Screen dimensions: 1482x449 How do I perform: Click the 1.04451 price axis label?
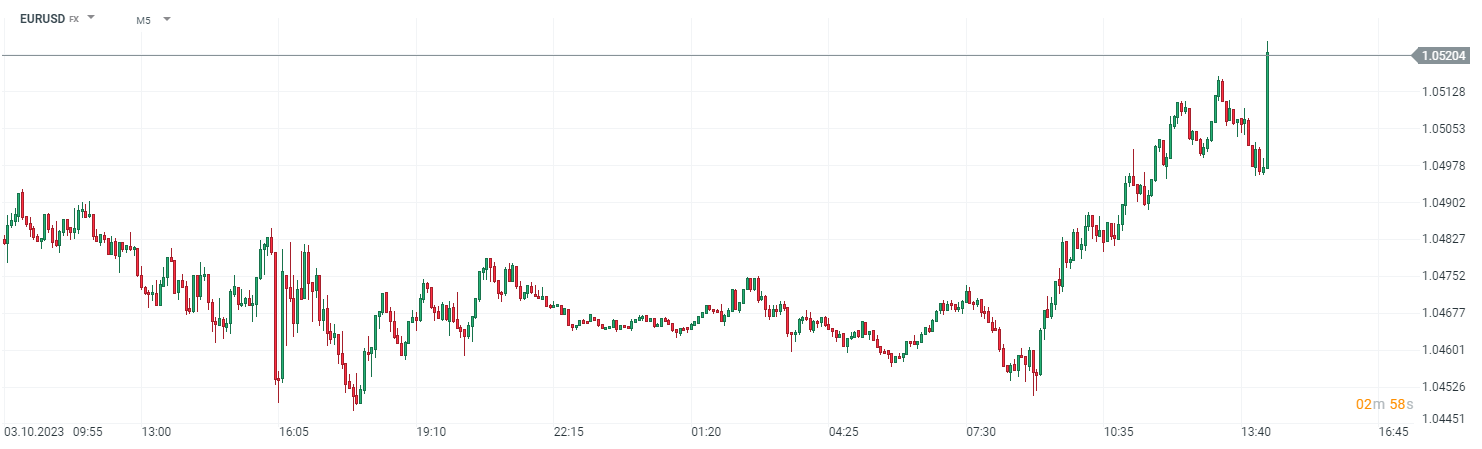click(x=1443, y=419)
